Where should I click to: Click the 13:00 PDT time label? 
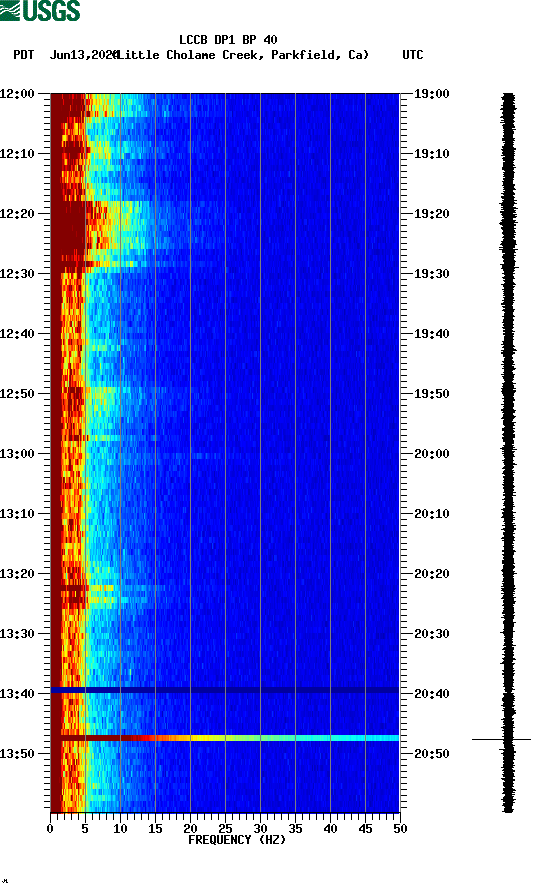click(18, 454)
